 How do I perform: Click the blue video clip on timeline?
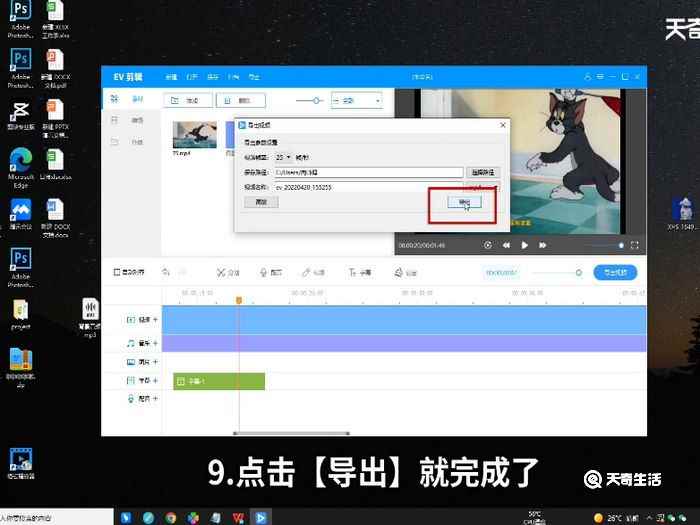coord(404,320)
